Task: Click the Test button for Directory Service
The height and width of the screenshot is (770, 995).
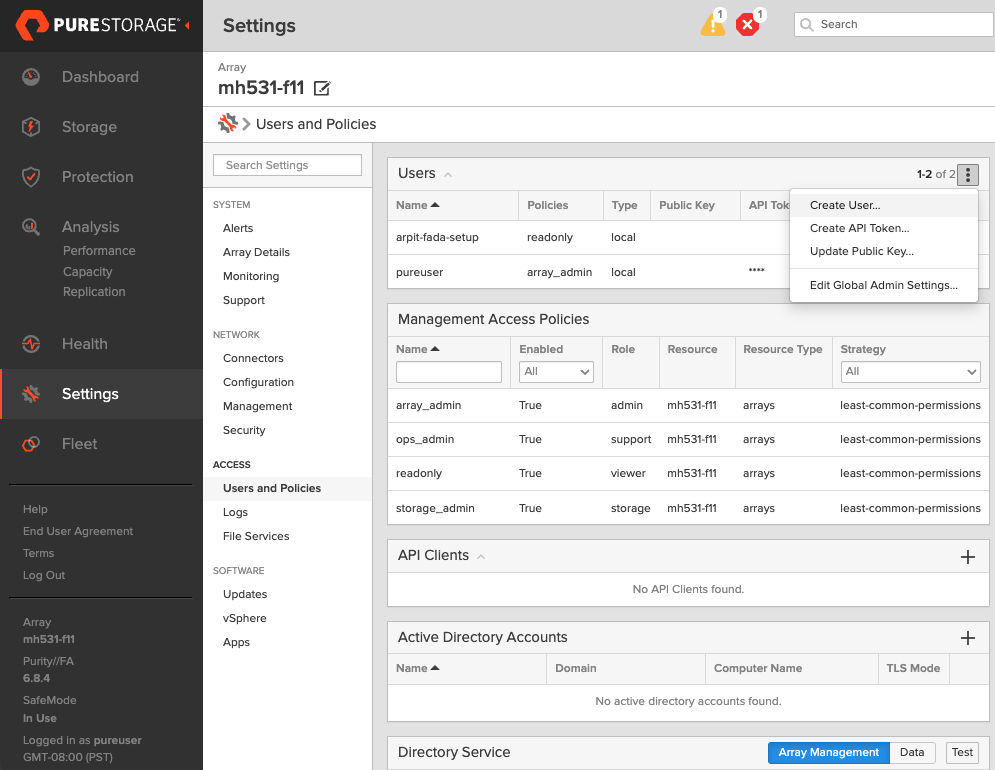Action: pos(961,752)
